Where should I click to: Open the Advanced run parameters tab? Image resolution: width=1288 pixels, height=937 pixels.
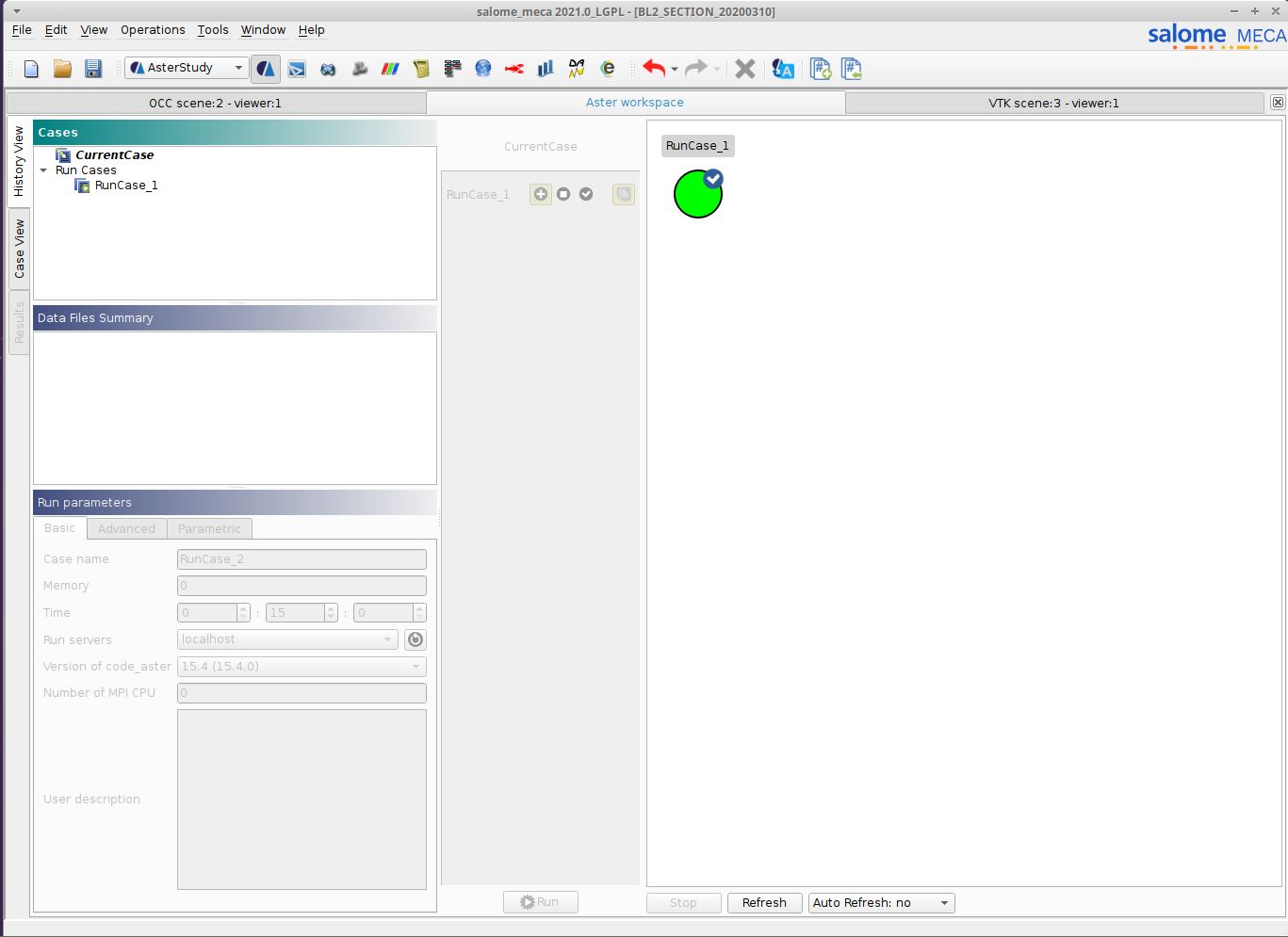tap(126, 529)
